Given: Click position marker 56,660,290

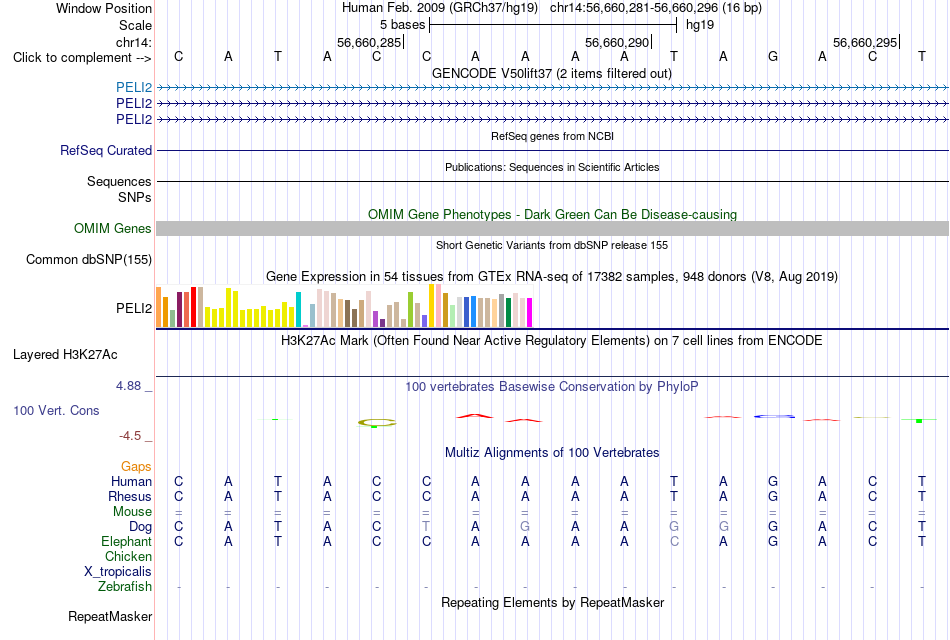Looking at the screenshot, I should tap(617, 42).
